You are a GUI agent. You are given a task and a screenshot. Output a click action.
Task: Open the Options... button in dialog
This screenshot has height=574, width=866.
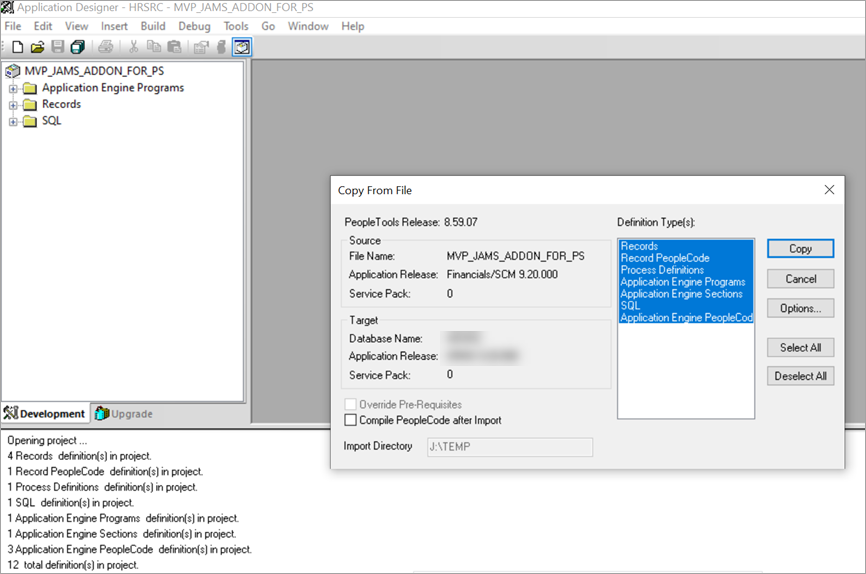pos(800,309)
